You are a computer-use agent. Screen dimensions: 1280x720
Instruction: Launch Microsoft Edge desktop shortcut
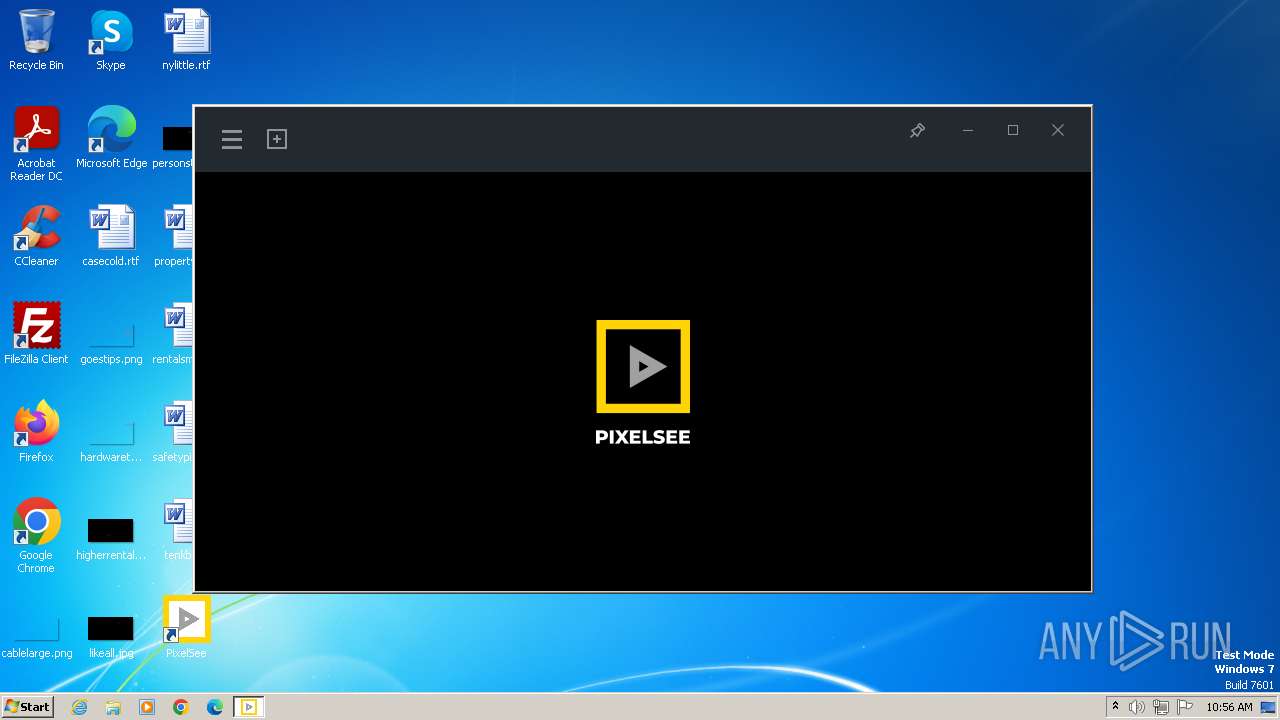click(111, 138)
